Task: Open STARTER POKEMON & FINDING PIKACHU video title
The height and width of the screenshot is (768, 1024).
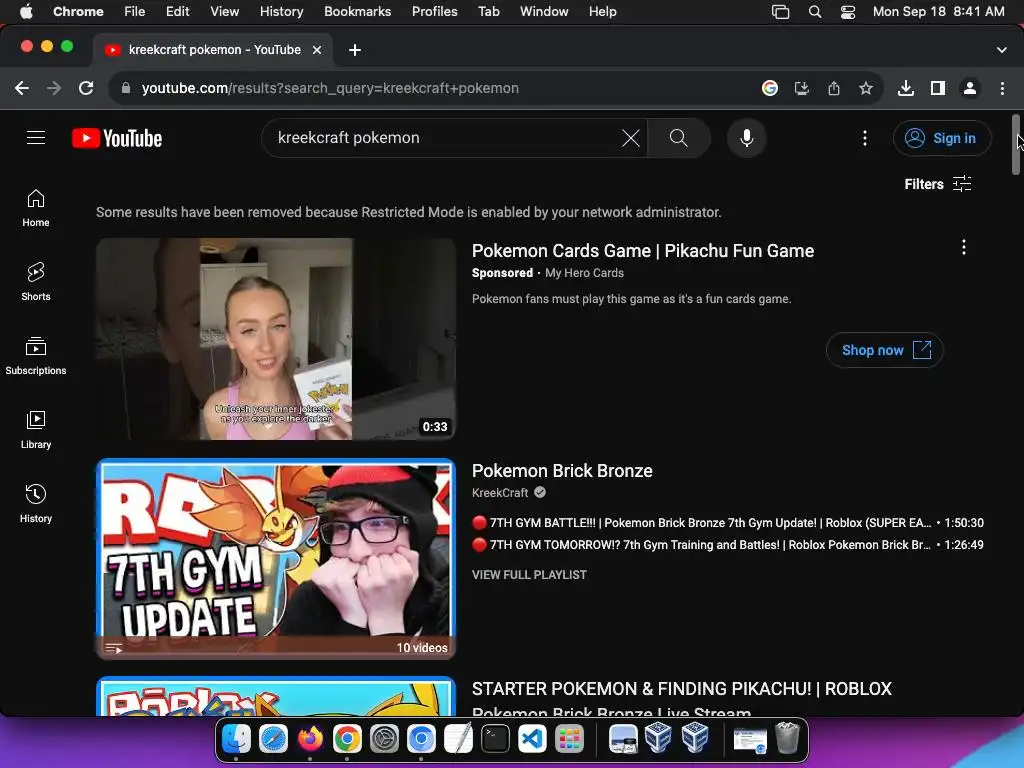Action: [681, 690]
